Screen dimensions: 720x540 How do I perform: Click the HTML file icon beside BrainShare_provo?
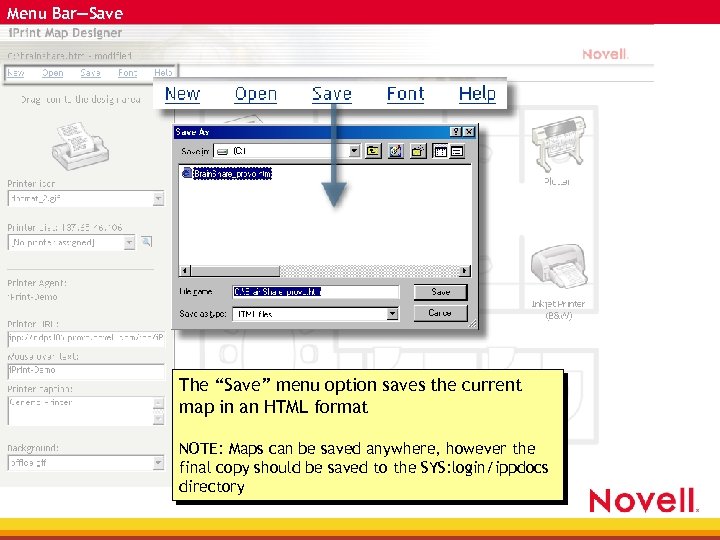pyautogui.click(x=186, y=173)
